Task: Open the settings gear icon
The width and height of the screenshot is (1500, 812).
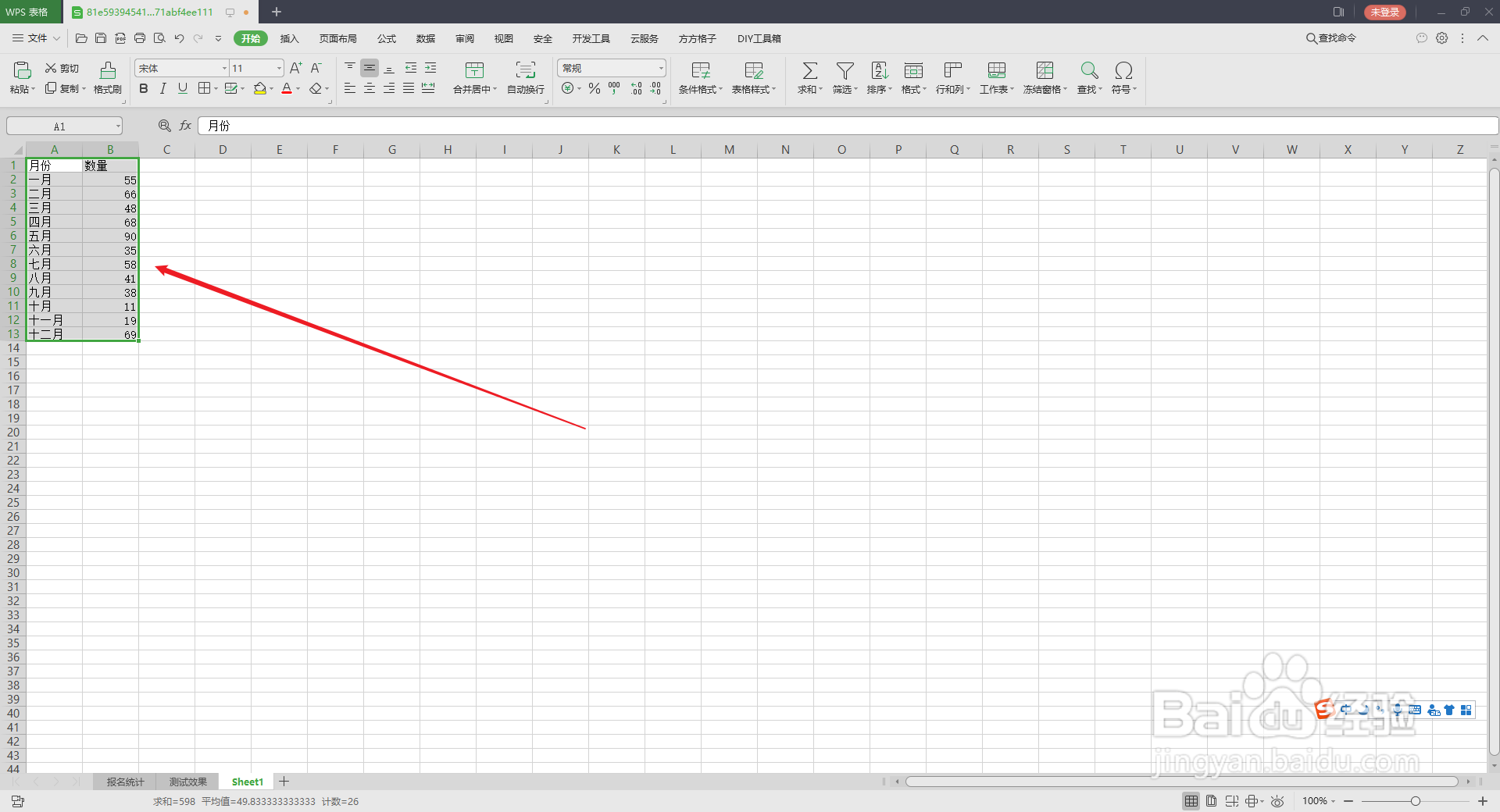Action: coord(1442,38)
